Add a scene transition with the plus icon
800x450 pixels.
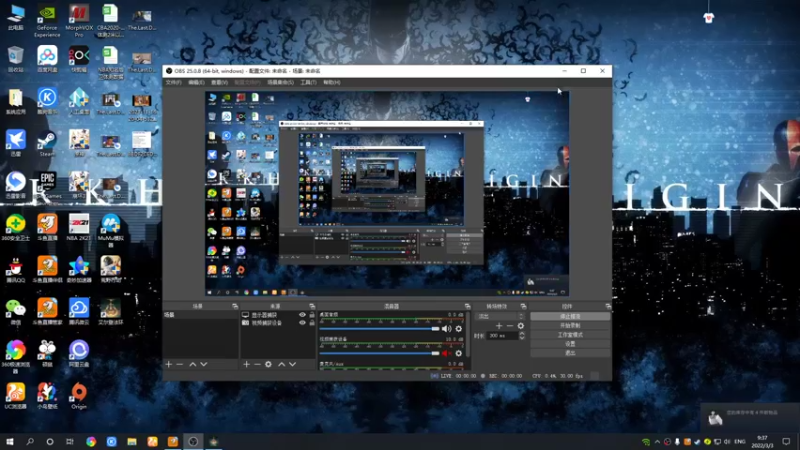499,326
